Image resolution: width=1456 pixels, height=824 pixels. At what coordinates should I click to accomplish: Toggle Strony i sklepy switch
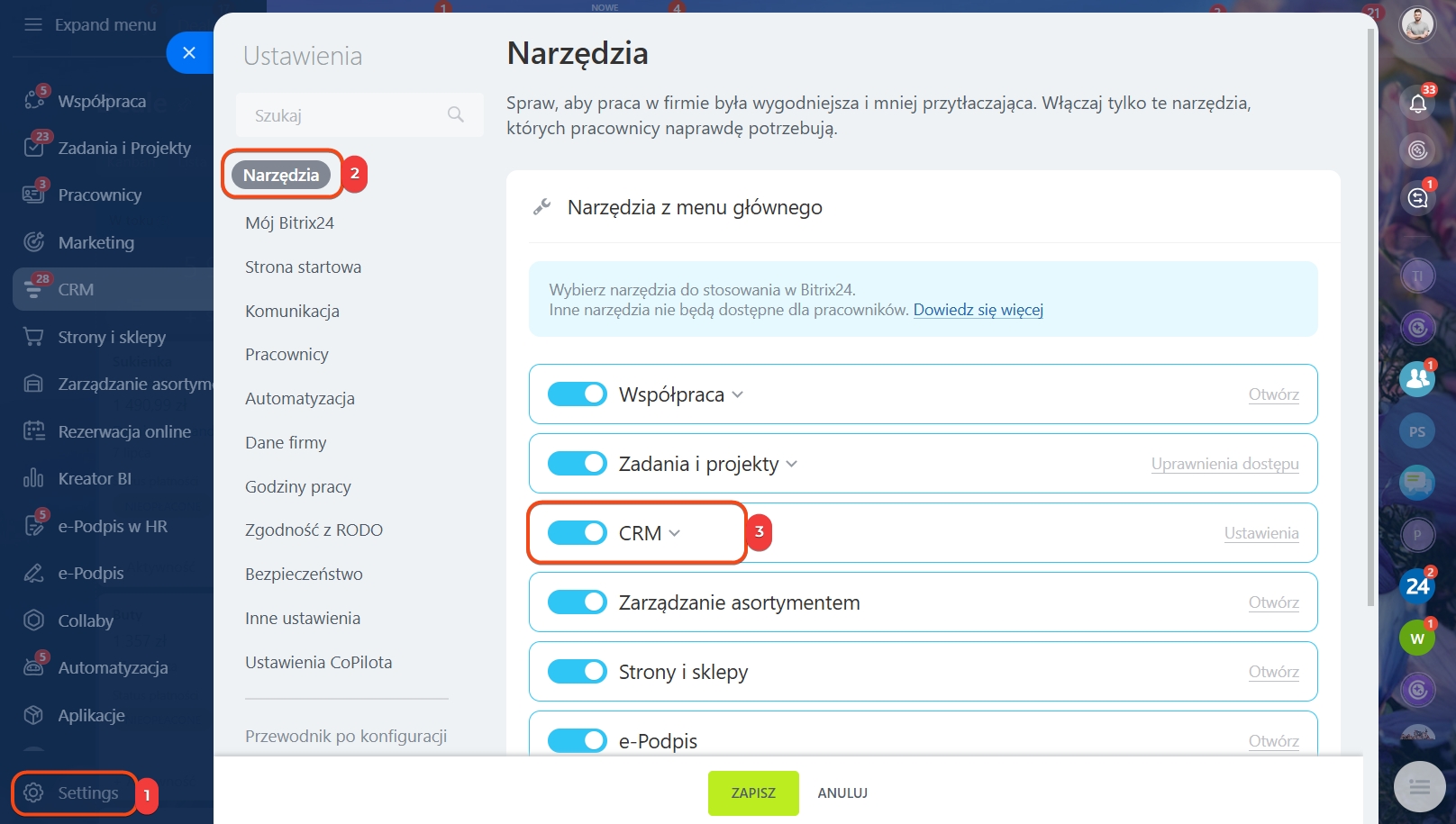pyautogui.click(x=578, y=672)
